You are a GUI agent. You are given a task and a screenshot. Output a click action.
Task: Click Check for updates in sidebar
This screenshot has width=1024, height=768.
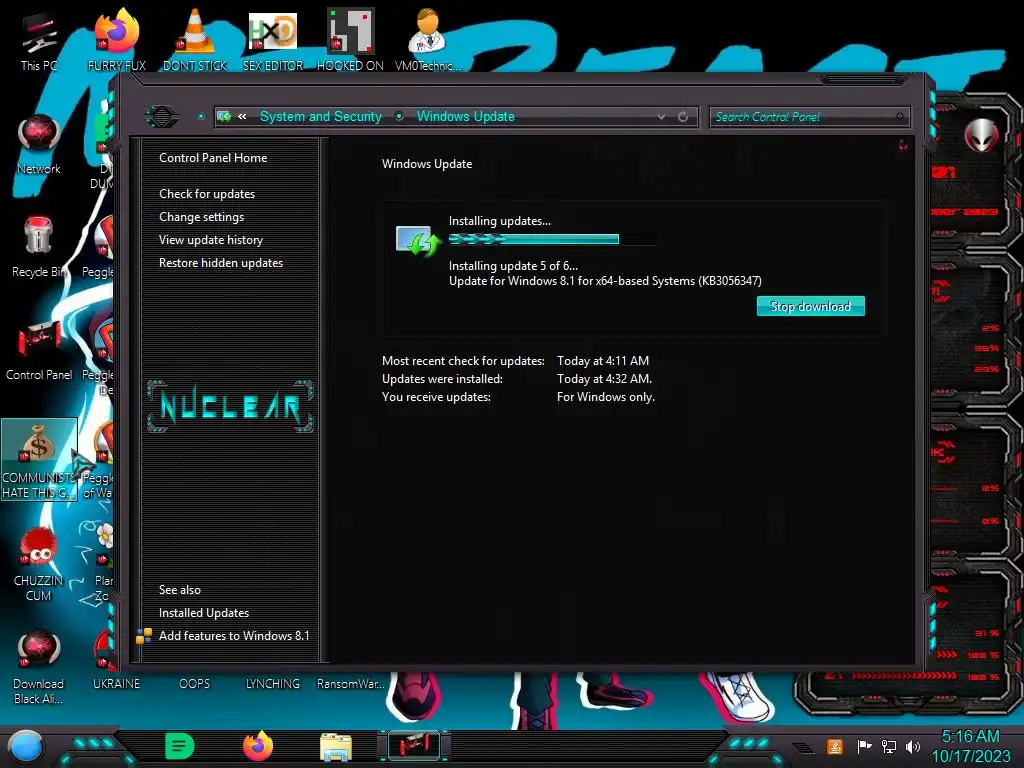(207, 193)
